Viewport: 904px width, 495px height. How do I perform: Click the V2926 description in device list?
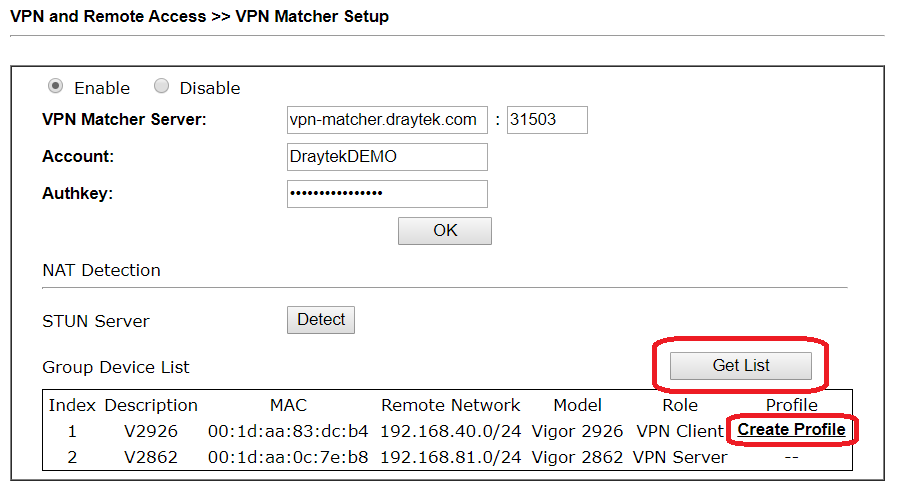[150, 432]
